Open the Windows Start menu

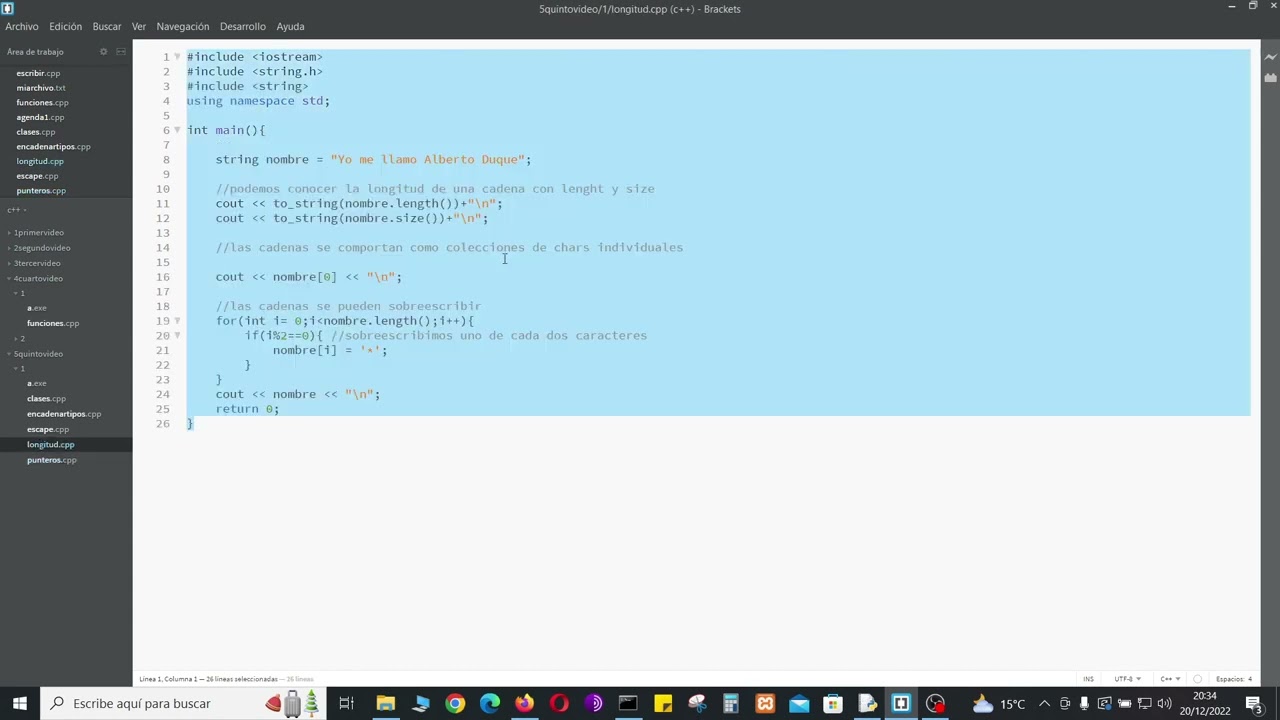(20, 703)
